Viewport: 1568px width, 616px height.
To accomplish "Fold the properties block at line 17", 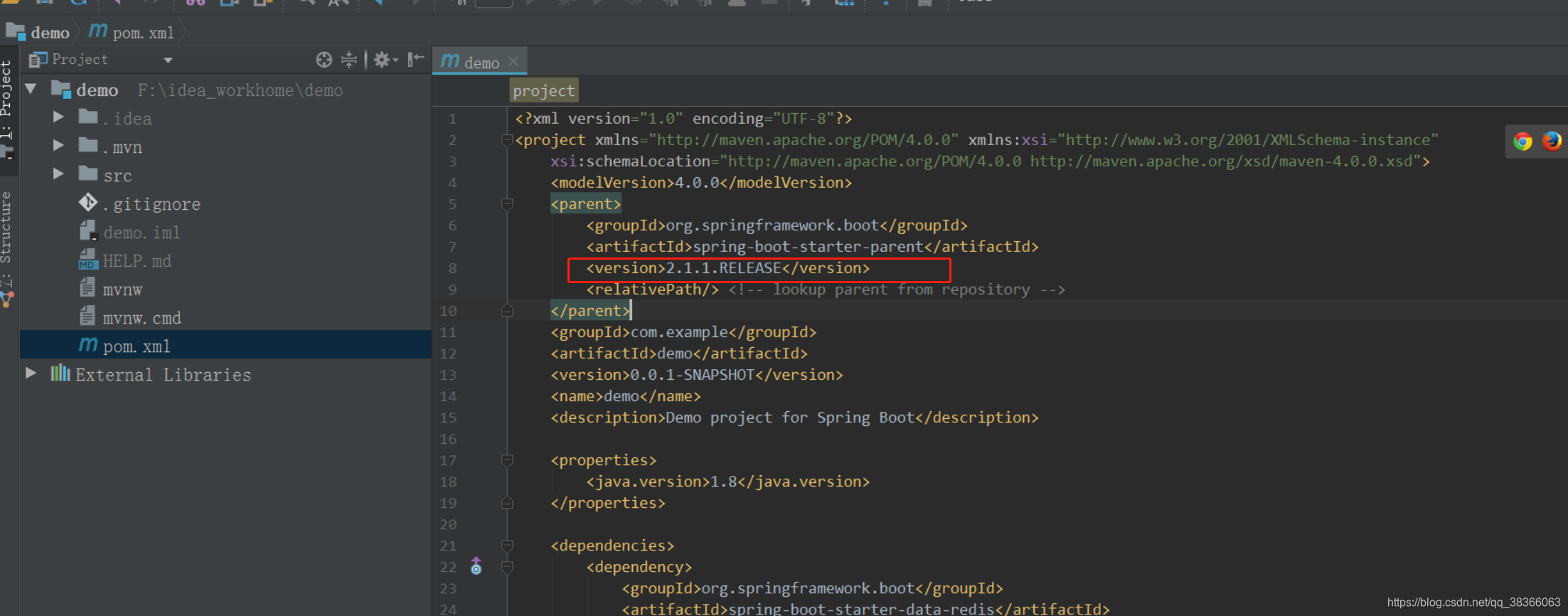I will (x=507, y=460).
